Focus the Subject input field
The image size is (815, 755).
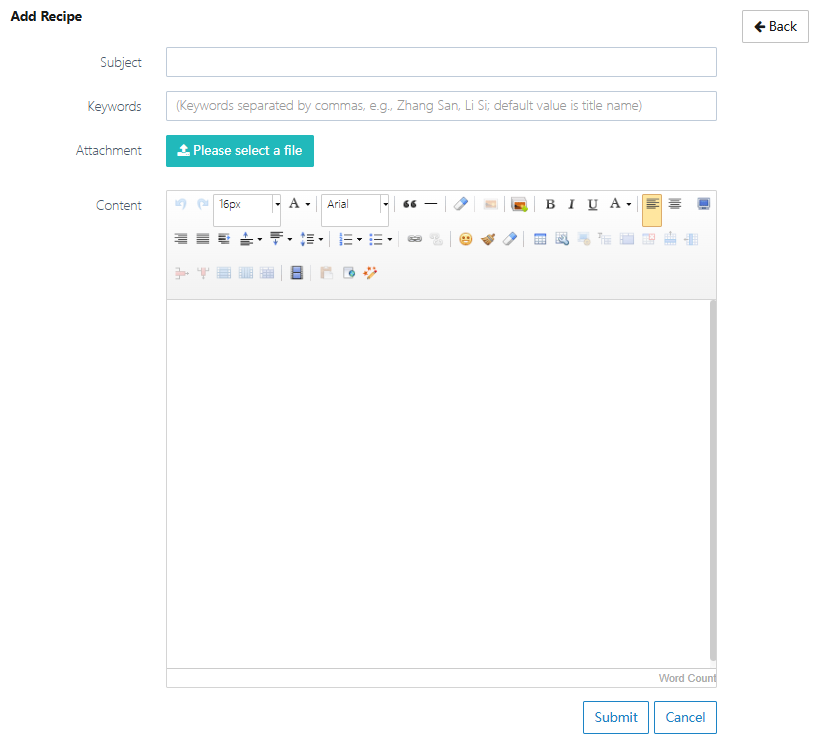(441, 62)
